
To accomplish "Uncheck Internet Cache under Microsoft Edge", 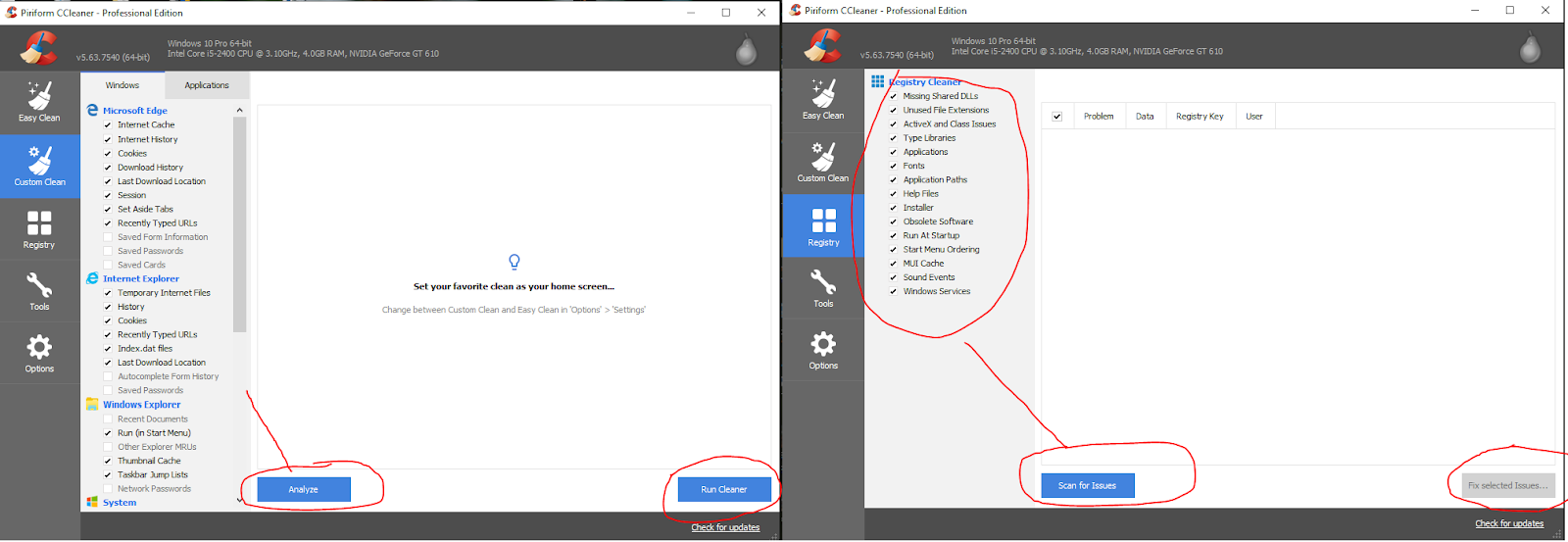I will click(108, 125).
